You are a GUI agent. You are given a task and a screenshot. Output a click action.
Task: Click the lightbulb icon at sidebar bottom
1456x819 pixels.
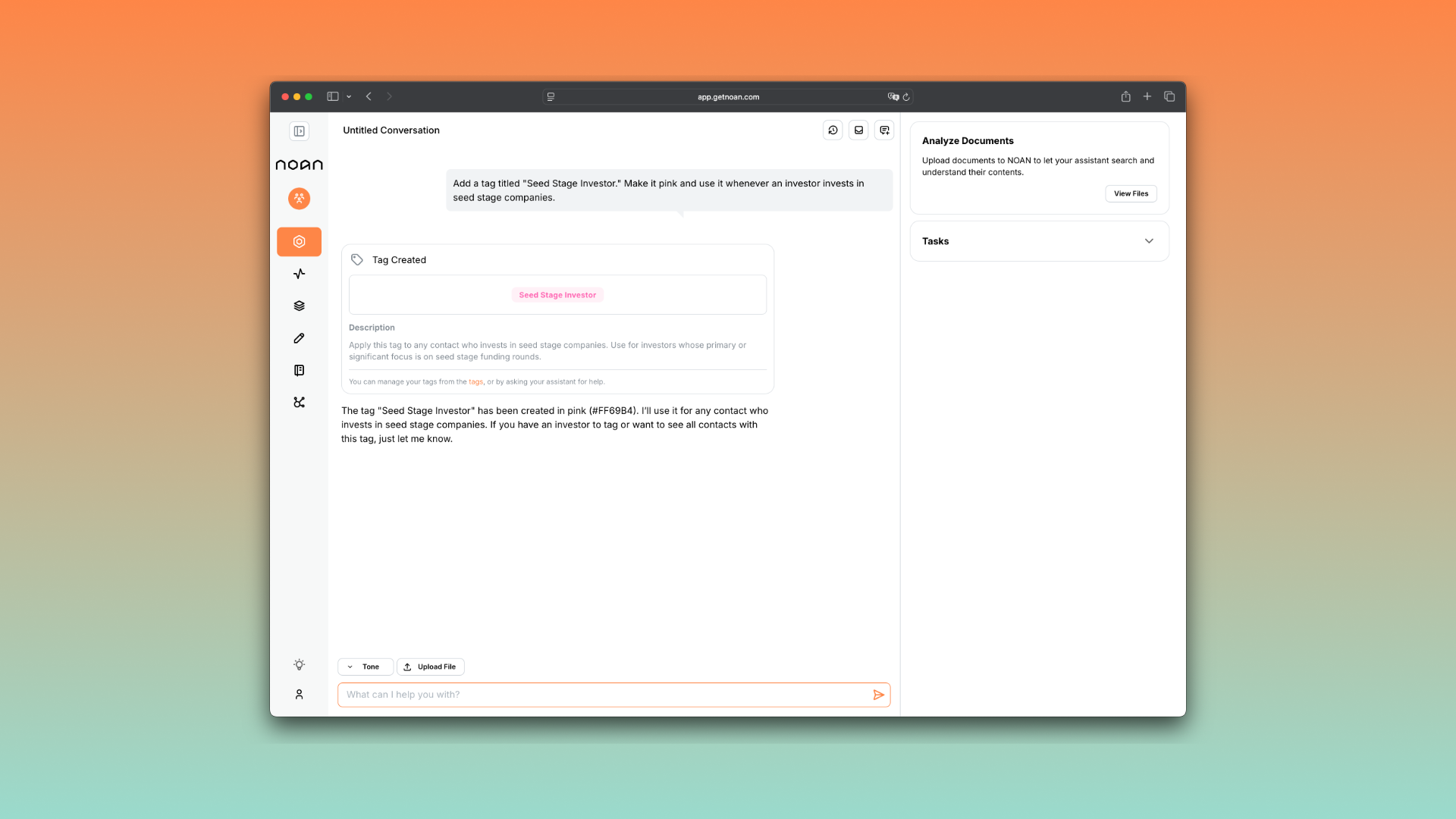(x=299, y=665)
